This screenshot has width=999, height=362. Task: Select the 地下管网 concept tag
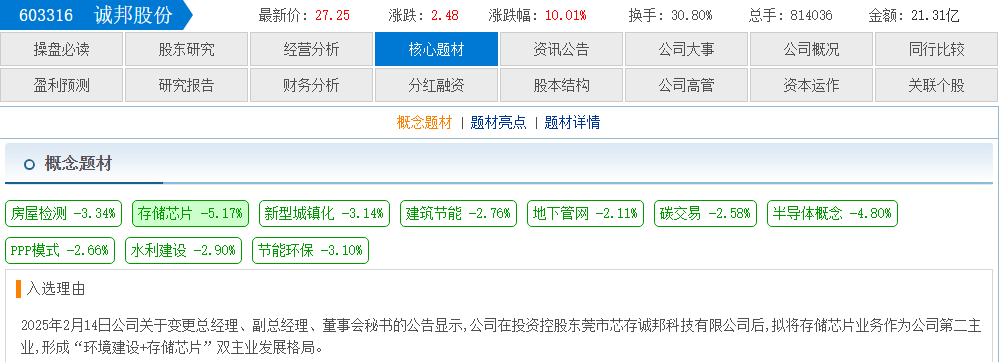pos(586,214)
